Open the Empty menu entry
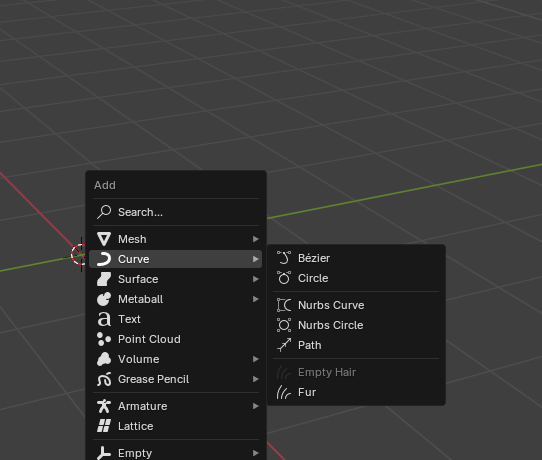 176,452
